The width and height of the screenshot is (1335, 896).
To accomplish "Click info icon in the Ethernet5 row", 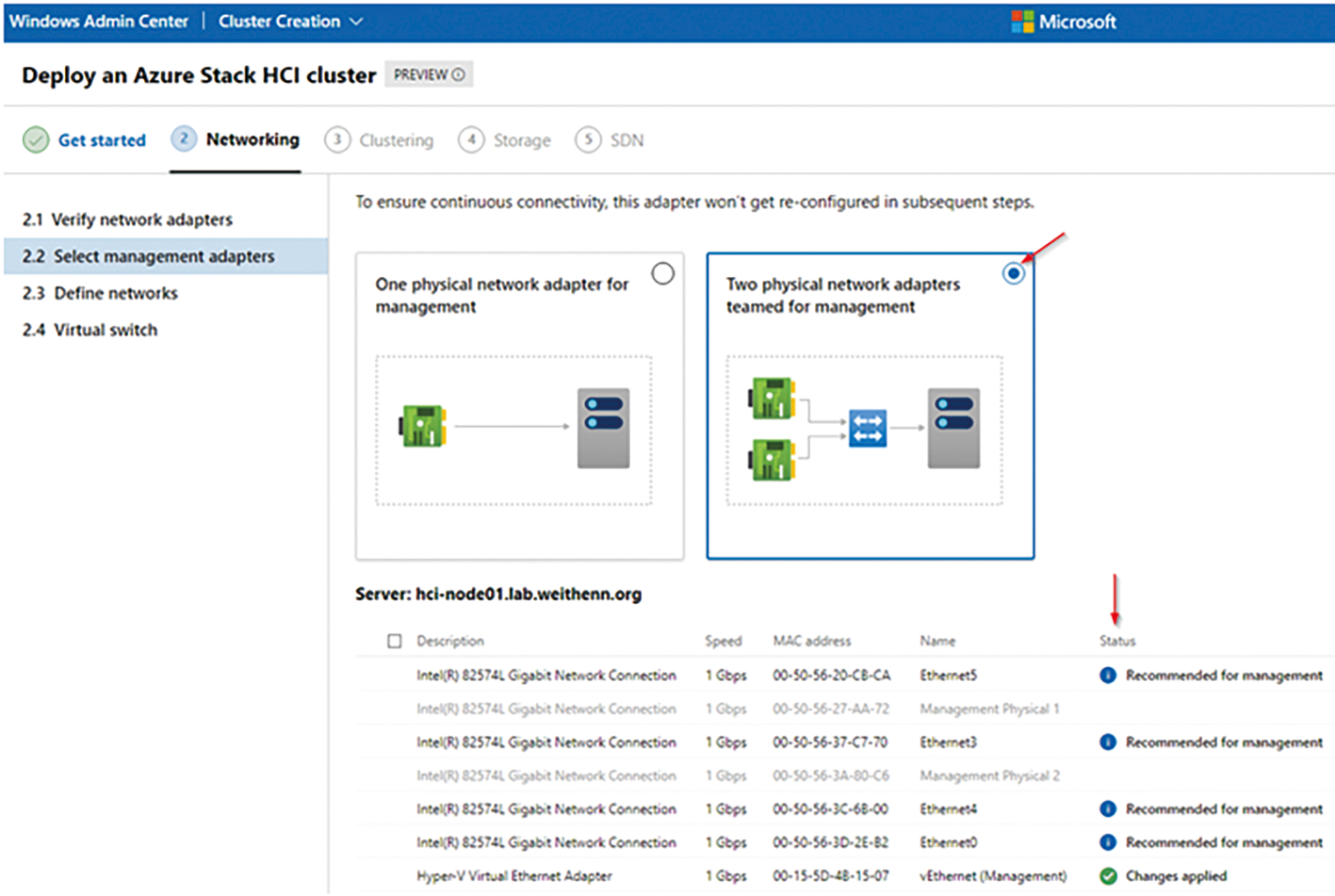I will coord(1108,676).
